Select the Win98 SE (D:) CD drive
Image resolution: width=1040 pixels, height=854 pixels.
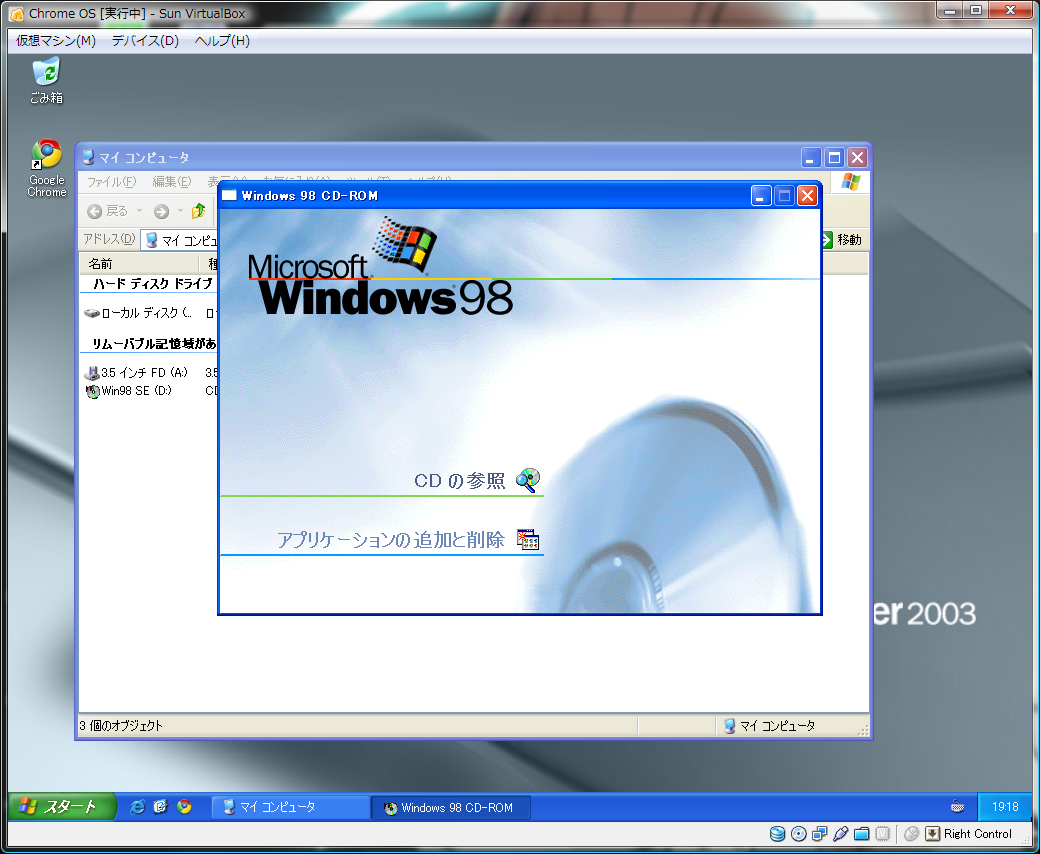[129, 391]
